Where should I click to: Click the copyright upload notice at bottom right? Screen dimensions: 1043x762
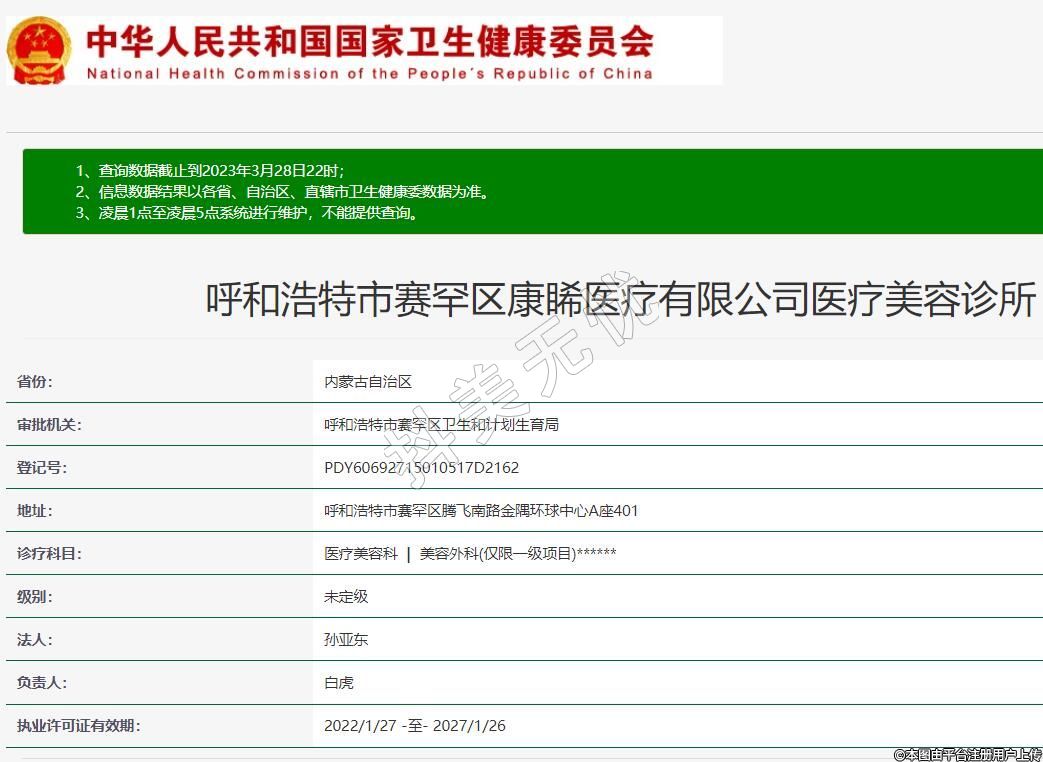(967, 754)
